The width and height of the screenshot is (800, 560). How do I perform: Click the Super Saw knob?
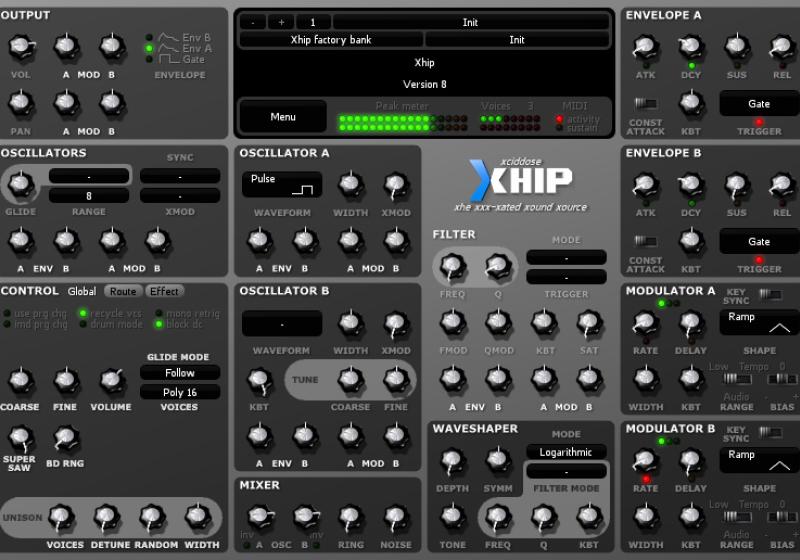(x=18, y=437)
